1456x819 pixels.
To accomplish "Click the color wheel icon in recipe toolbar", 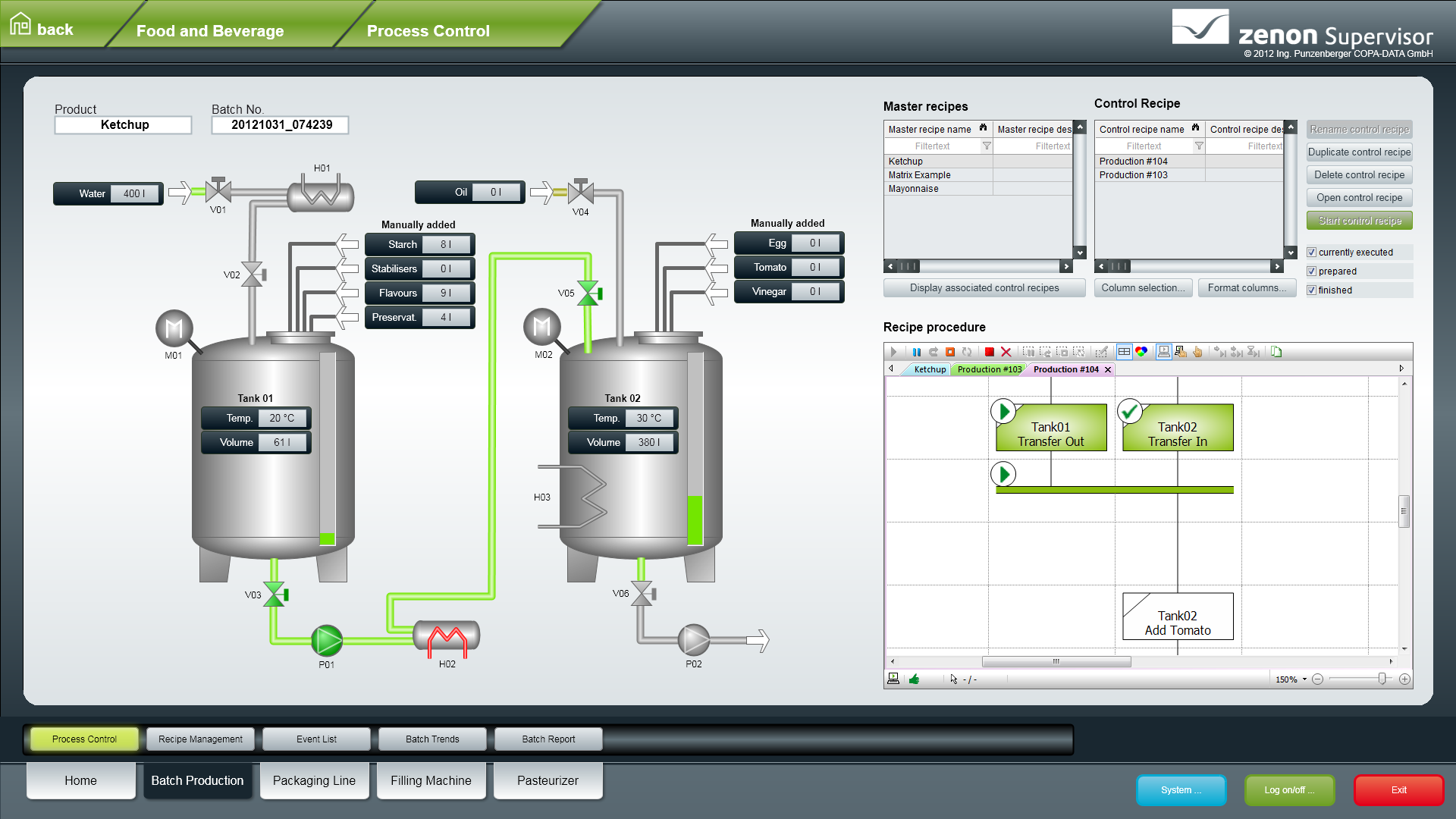I will (x=1141, y=352).
